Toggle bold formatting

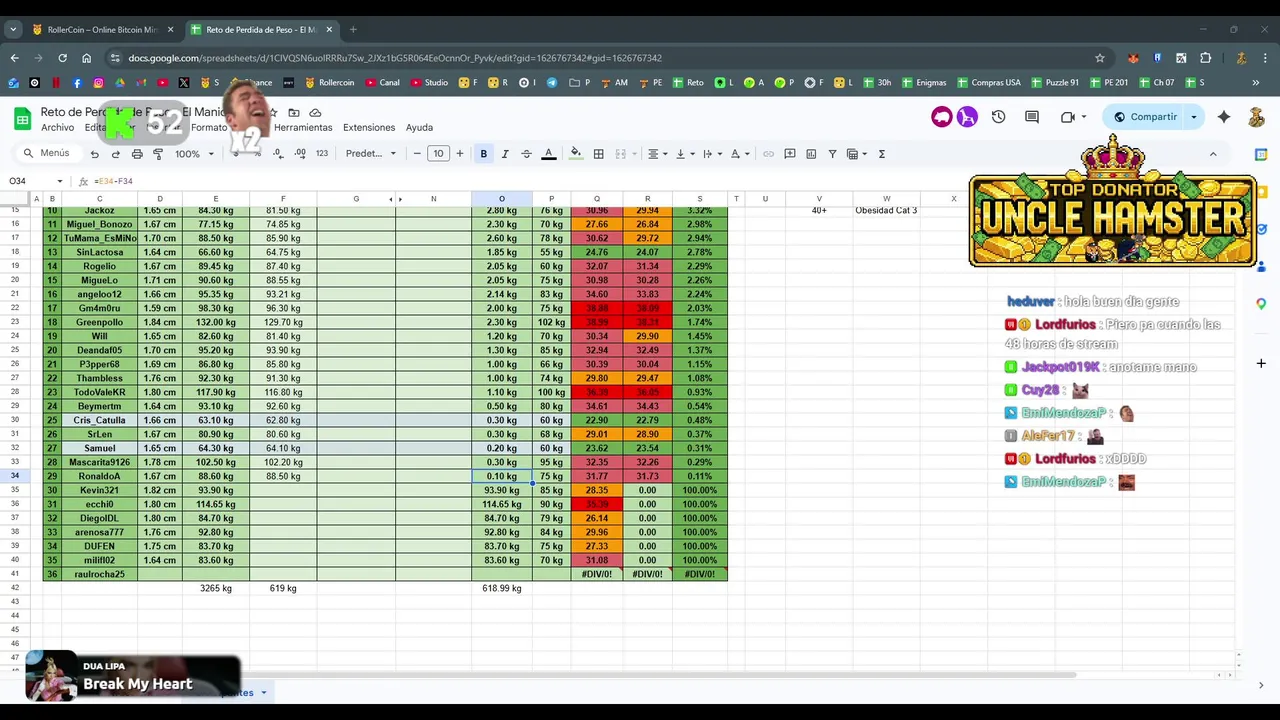[x=483, y=154]
